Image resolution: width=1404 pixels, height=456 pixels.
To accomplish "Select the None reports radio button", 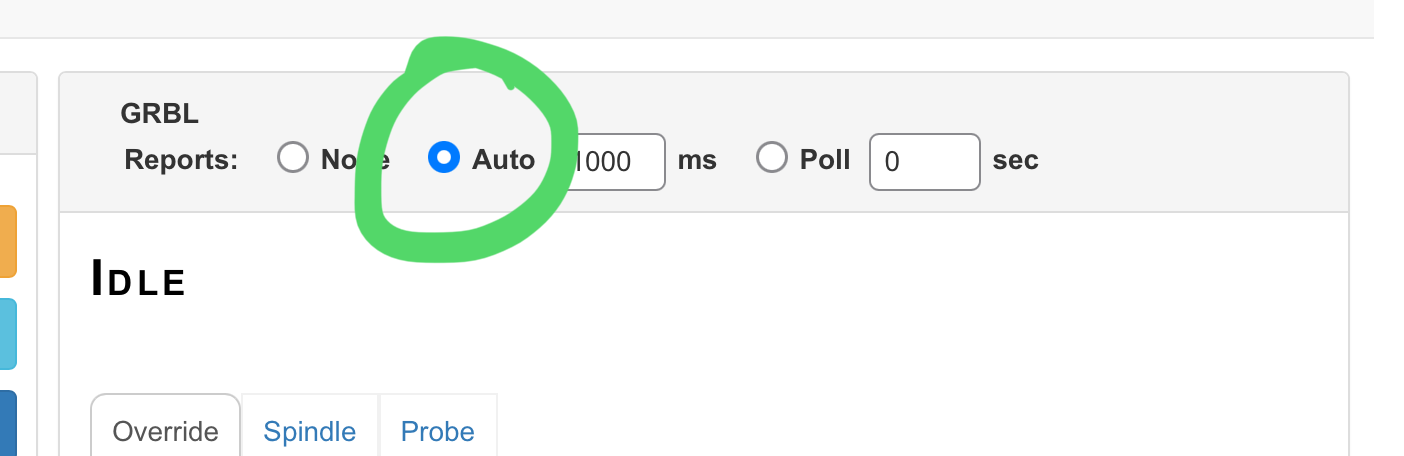I will (x=293, y=158).
